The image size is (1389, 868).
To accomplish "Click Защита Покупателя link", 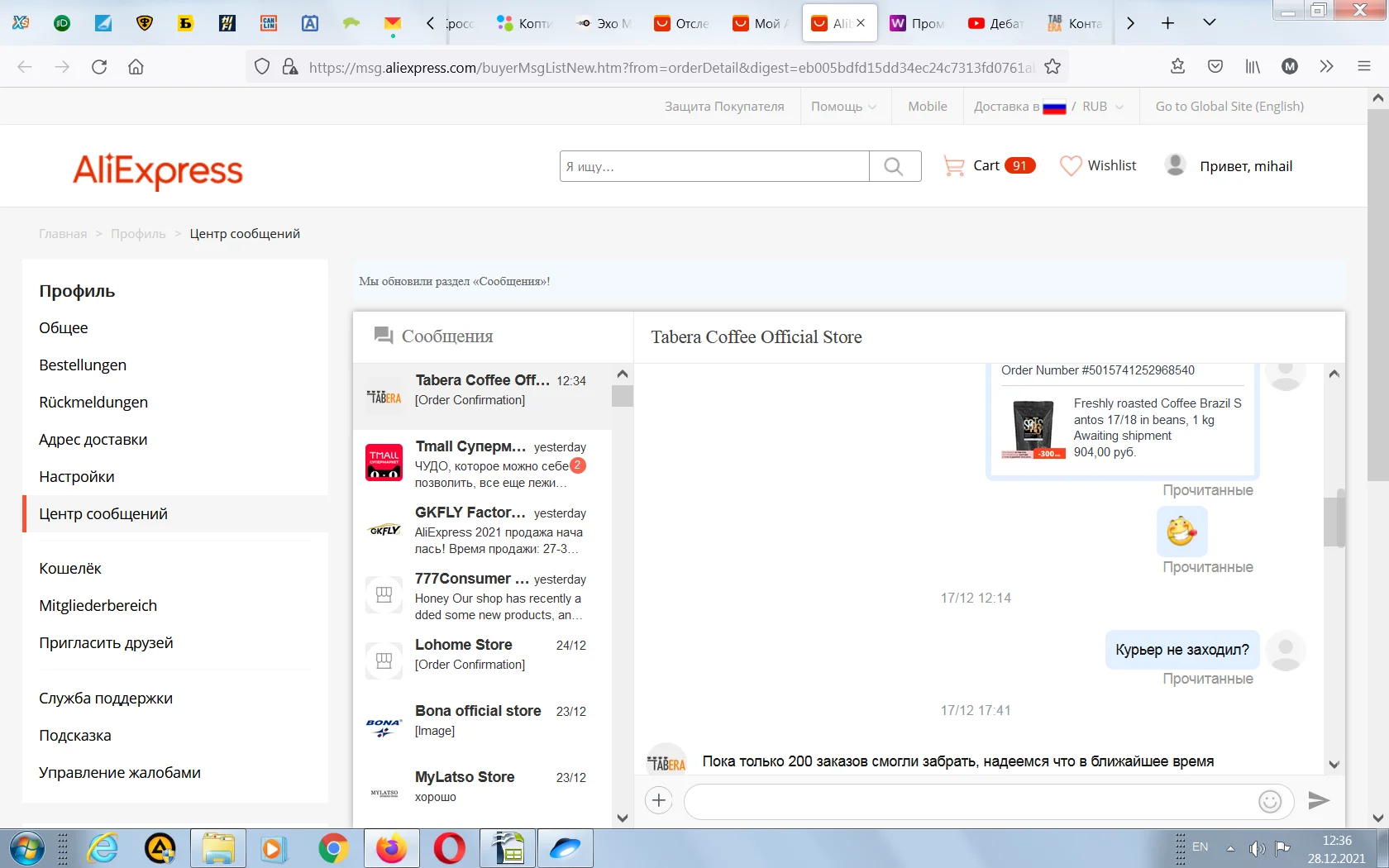I will 724,107.
